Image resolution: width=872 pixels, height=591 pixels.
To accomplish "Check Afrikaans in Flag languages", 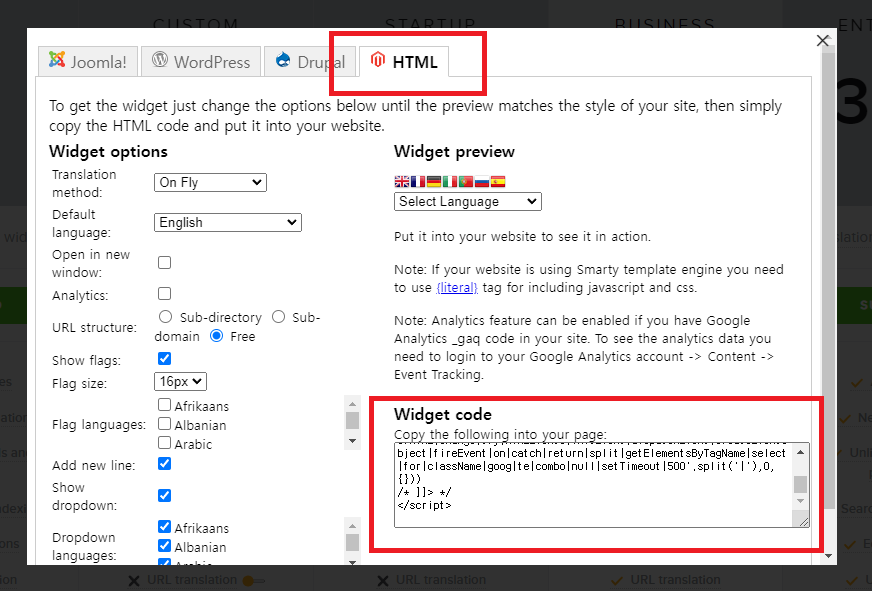I will pyautogui.click(x=164, y=405).
